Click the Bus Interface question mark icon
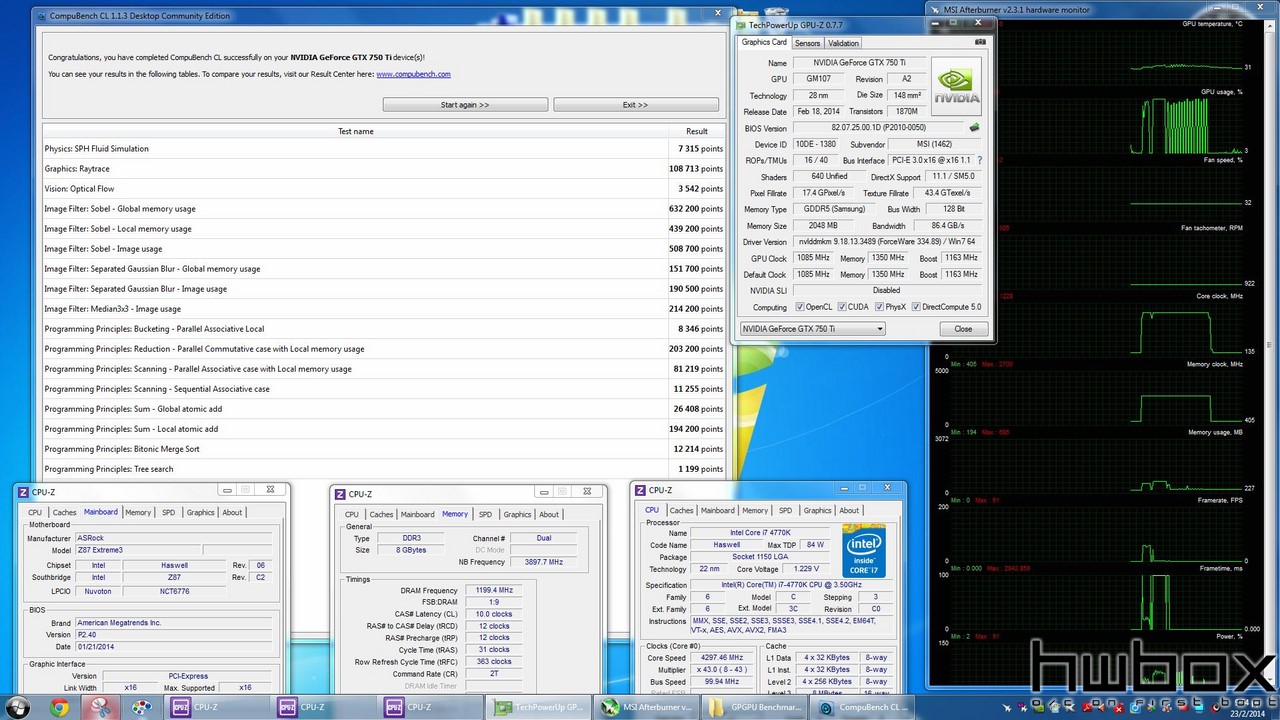1280x720 pixels. coord(979,160)
